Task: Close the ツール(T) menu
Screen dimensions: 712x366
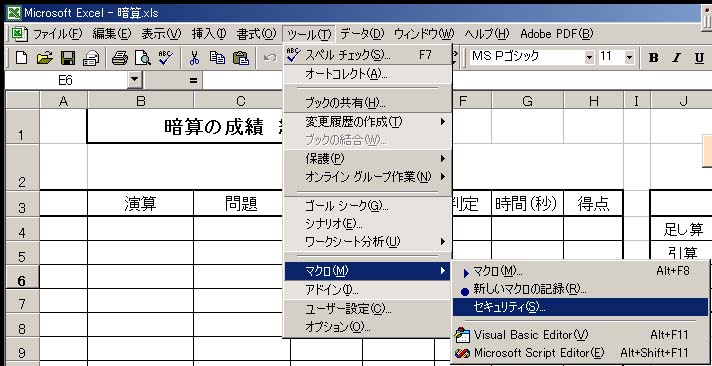Action: [309, 34]
